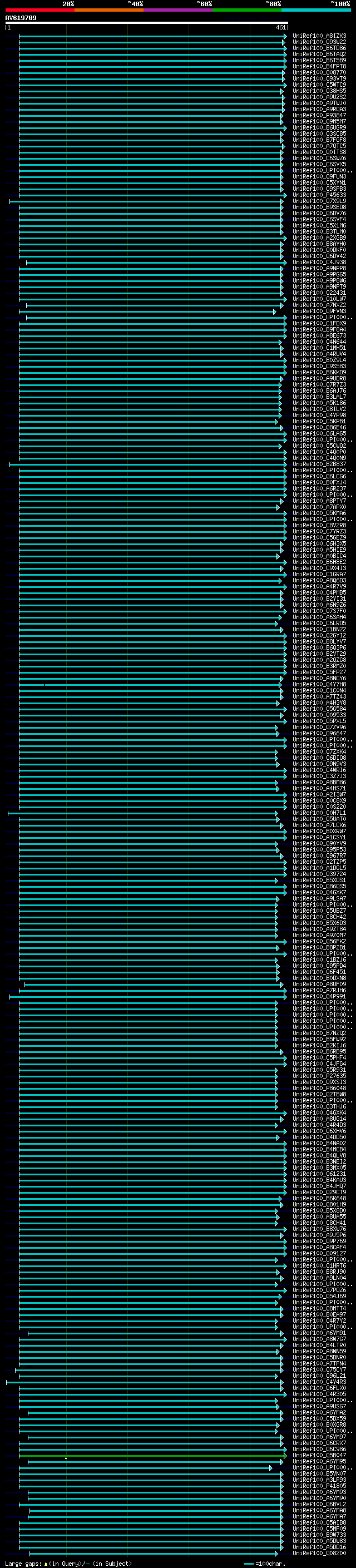356x1568 pixels.
Task: Open hit UniRef100_Q08770
Action: point(319,72)
